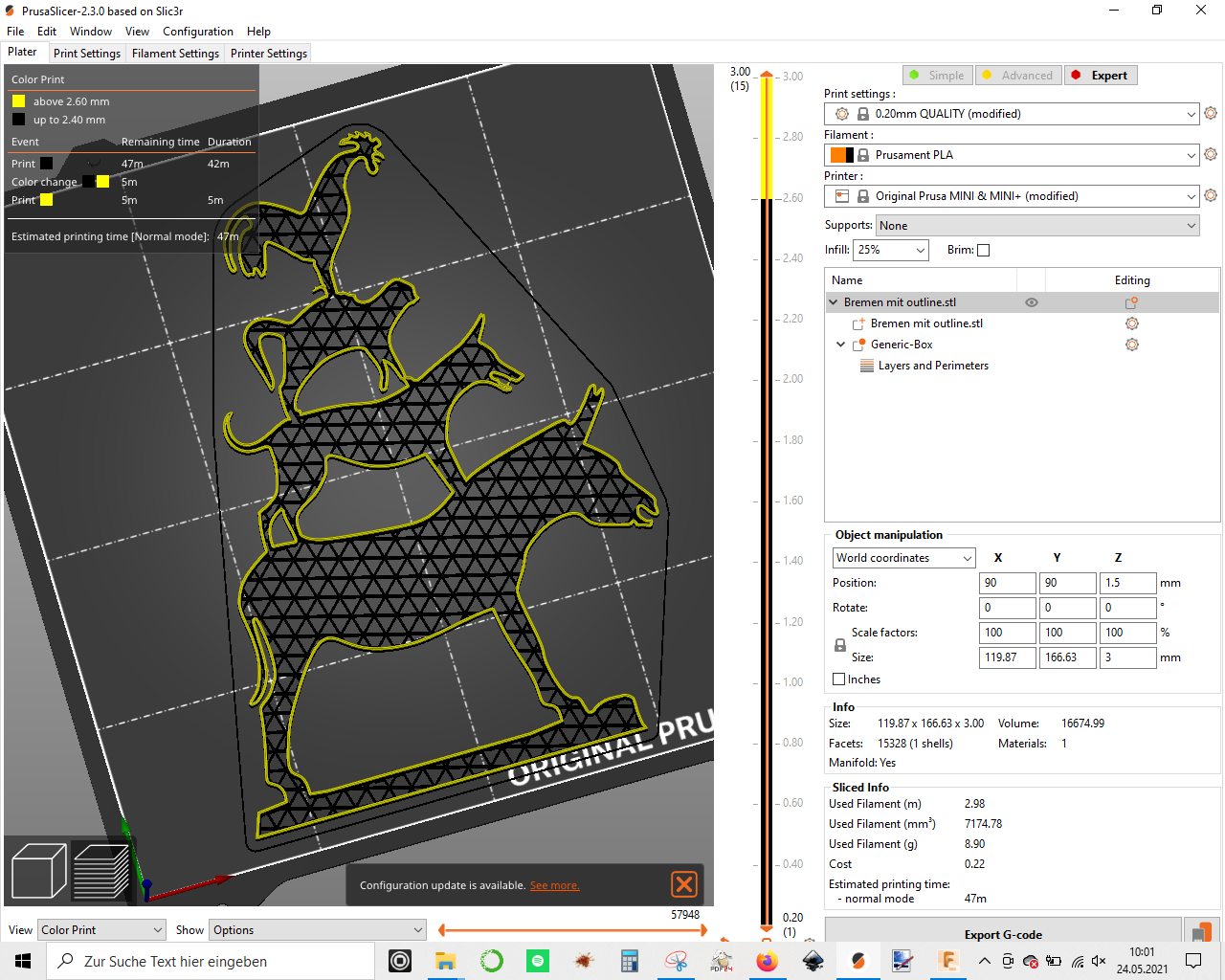The image size is (1225, 980).
Task: Click the Bremen mit outline.stl object edit icon
Action: (1131, 302)
